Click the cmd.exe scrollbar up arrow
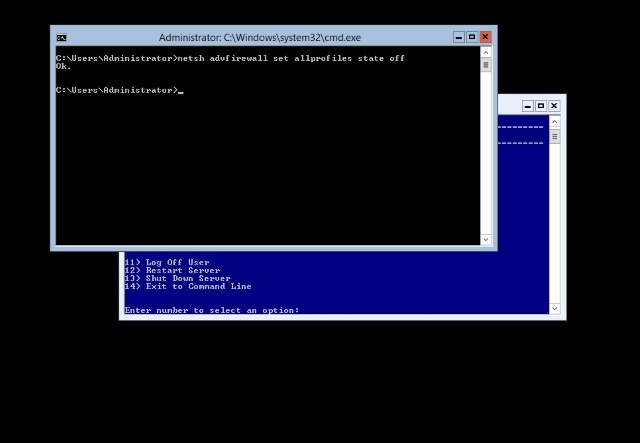This screenshot has height=443, width=640. point(486,52)
